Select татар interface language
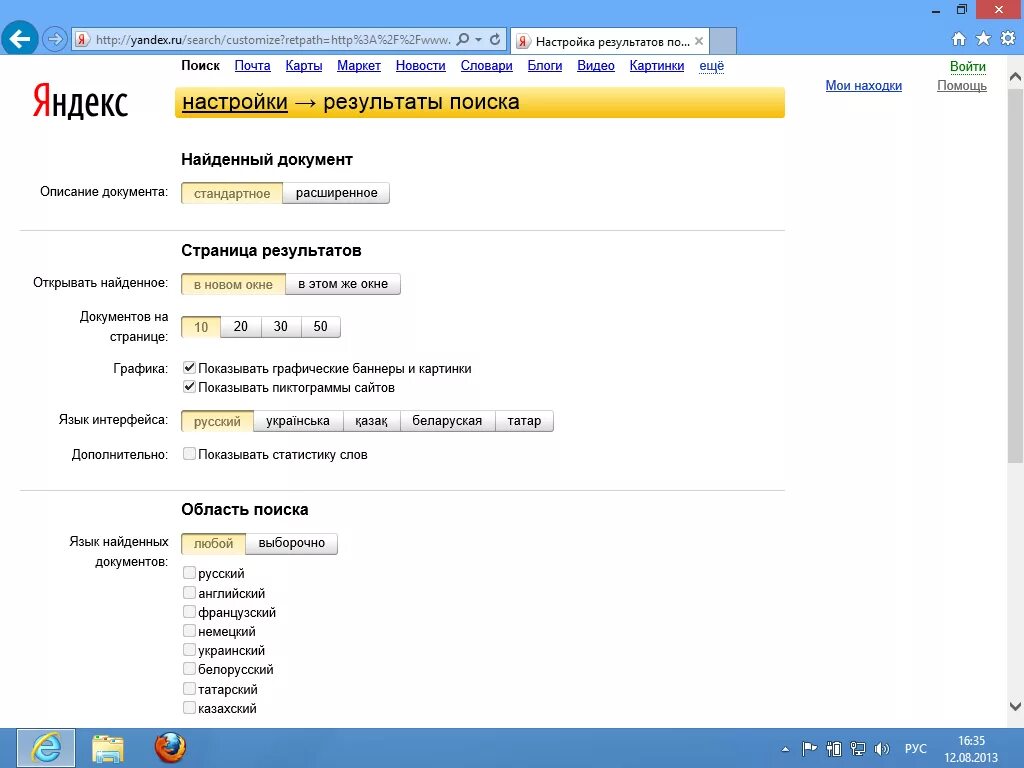Viewport: 1024px width, 768px height. tap(524, 421)
